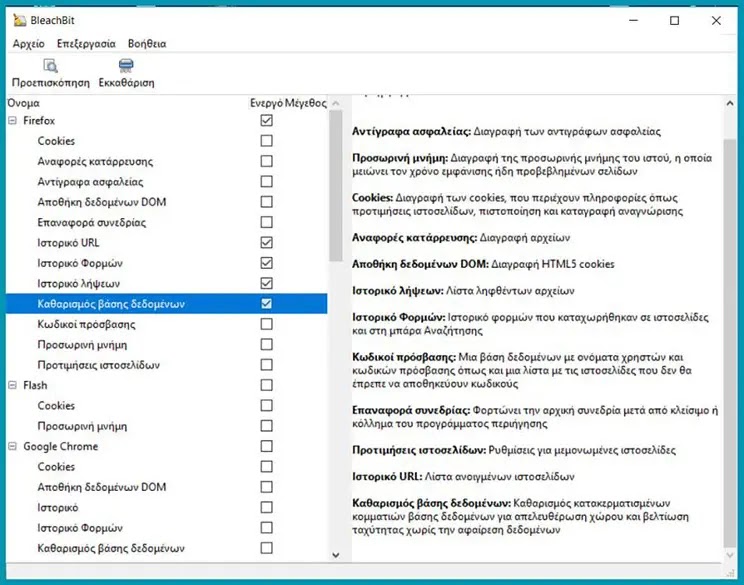Tick the Επαναφορά συνεδρίας checkbox

pyautogui.click(x=267, y=223)
